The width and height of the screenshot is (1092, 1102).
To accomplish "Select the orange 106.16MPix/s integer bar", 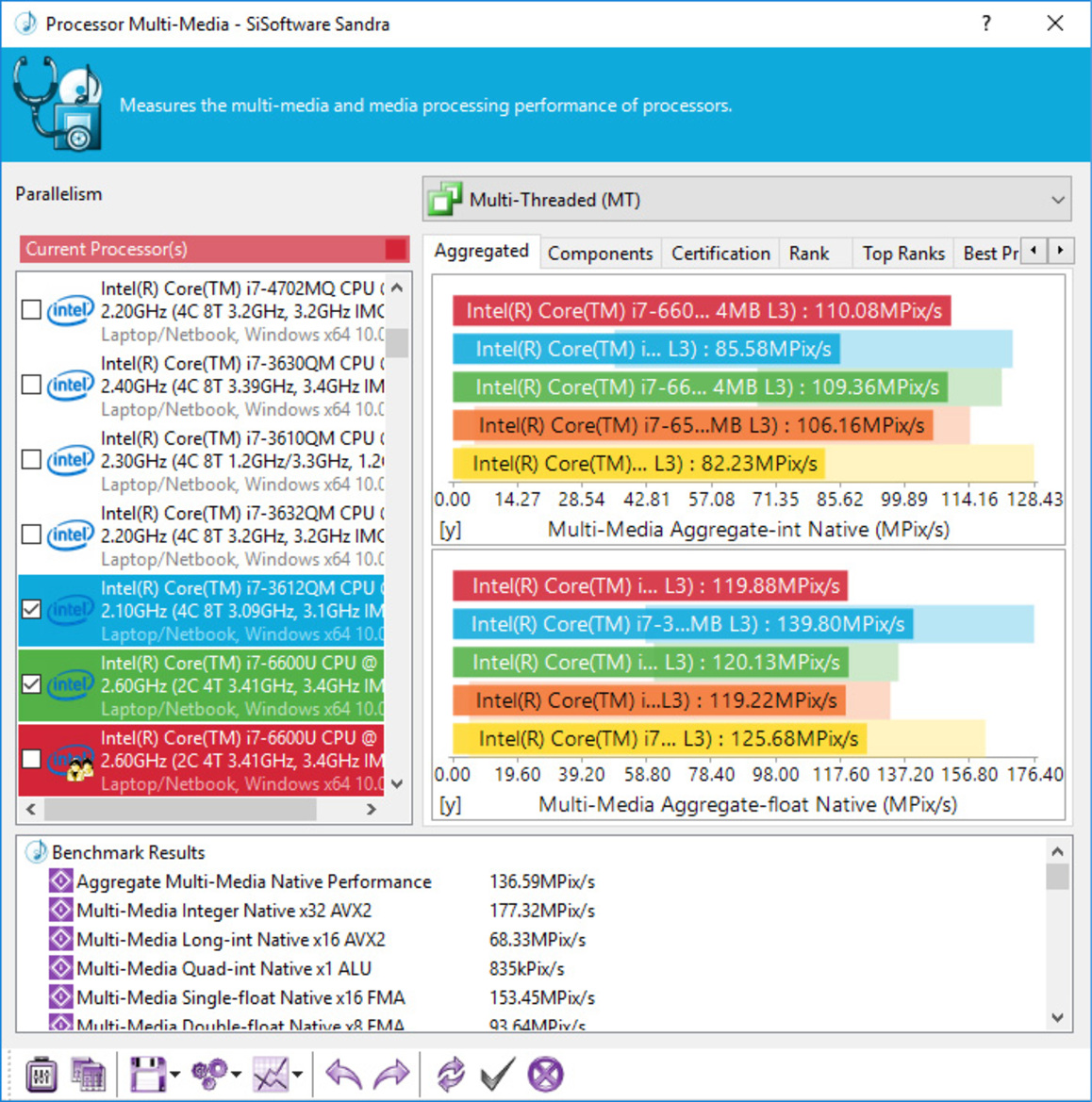I will click(692, 425).
